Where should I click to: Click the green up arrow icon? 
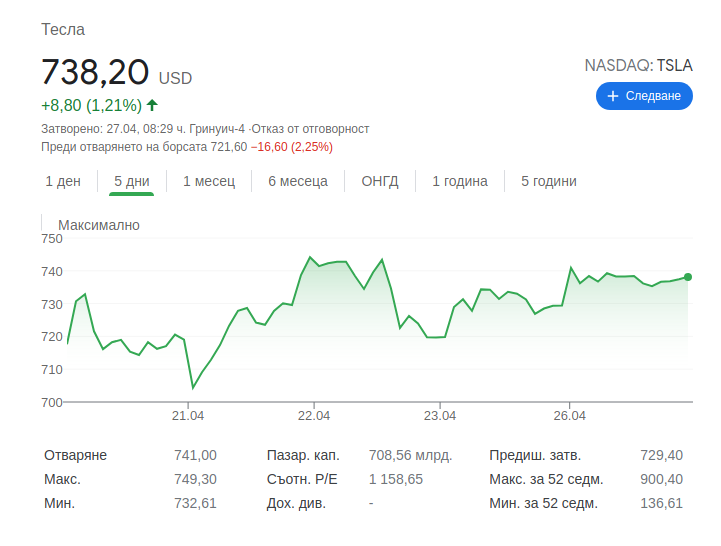click(152, 105)
